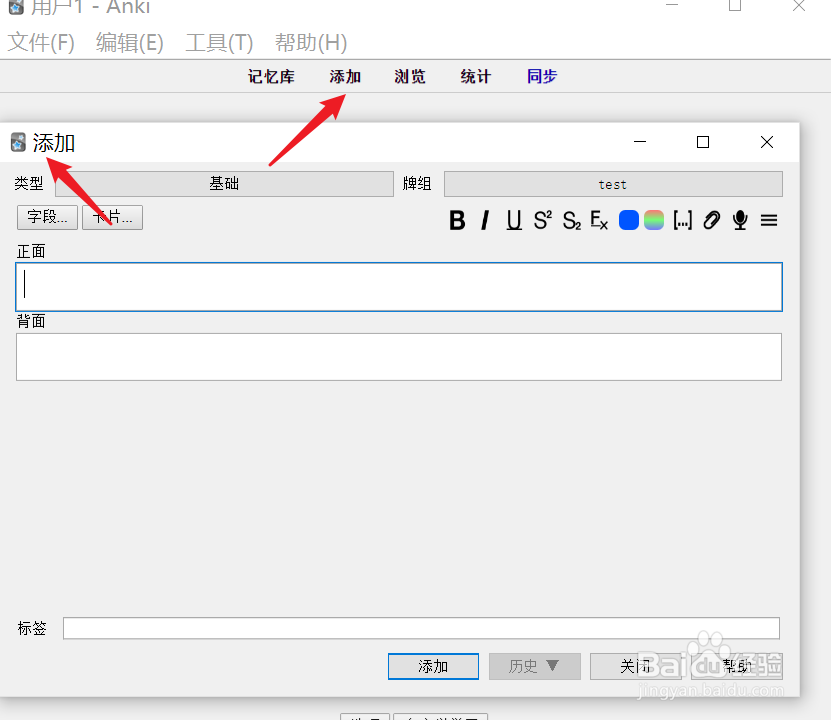Minimize the 添加 dialog window

640,142
